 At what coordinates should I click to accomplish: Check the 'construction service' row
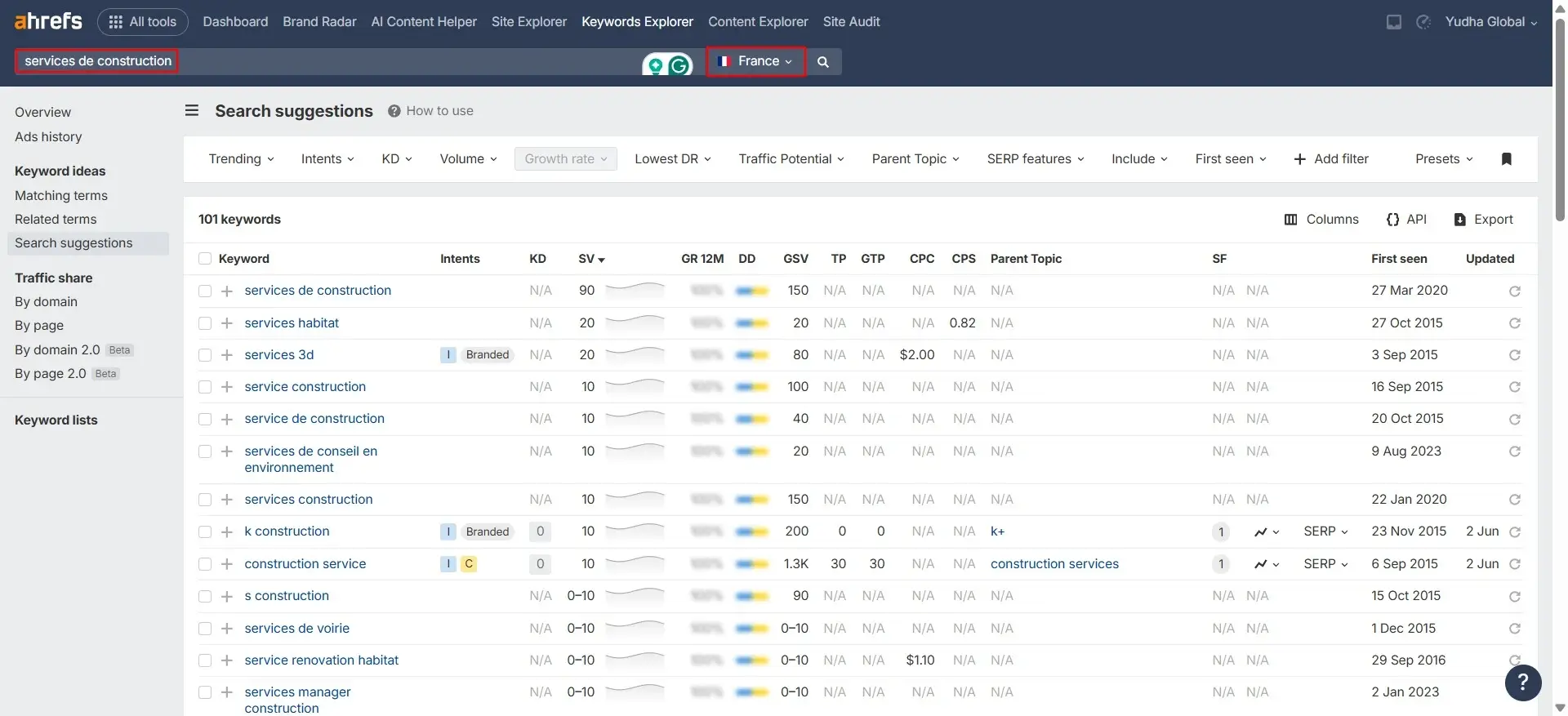[x=205, y=564]
